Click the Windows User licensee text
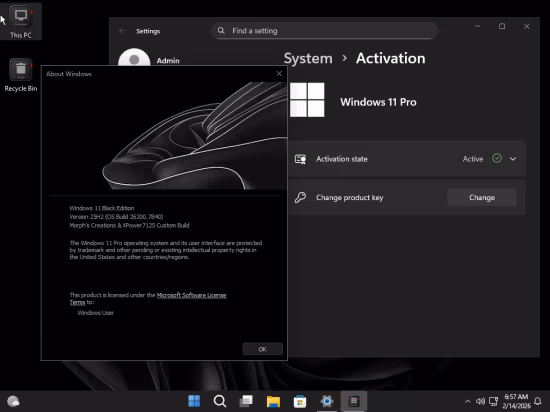The width and height of the screenshot is (550, 412). coord(95,313)
